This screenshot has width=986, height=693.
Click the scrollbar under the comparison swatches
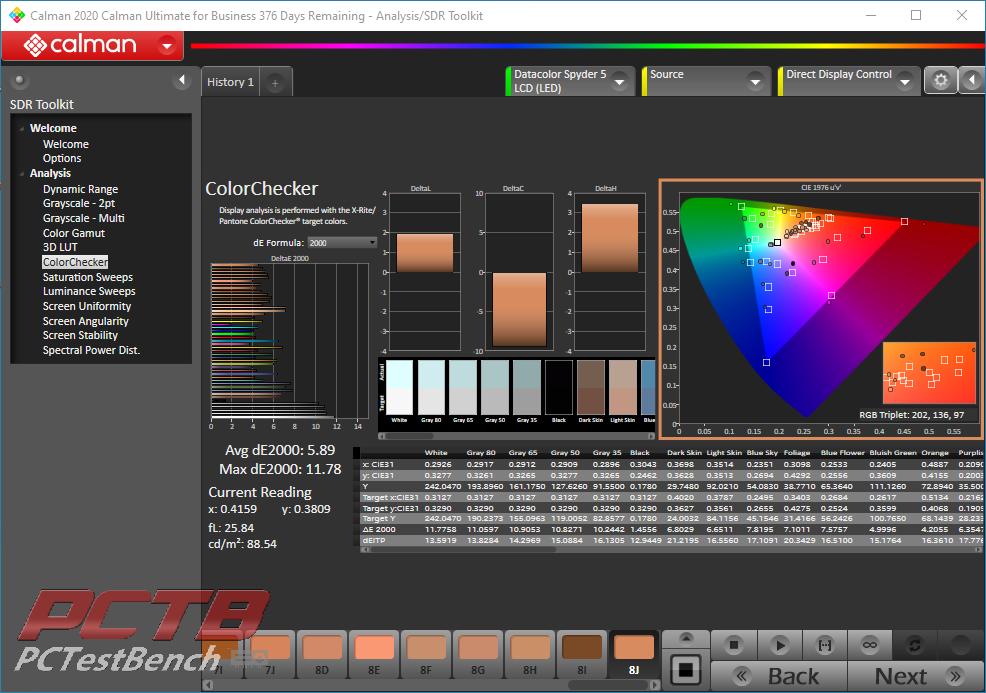tap(516, 436)
